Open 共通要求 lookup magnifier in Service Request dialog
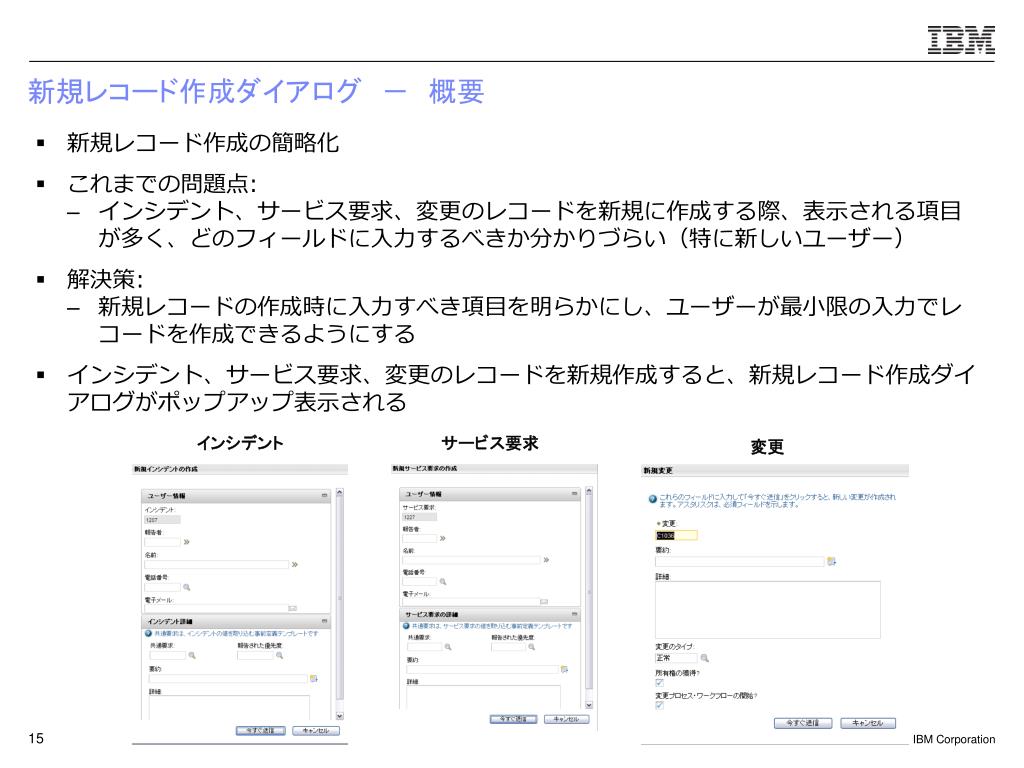 (x=448, y=647)
